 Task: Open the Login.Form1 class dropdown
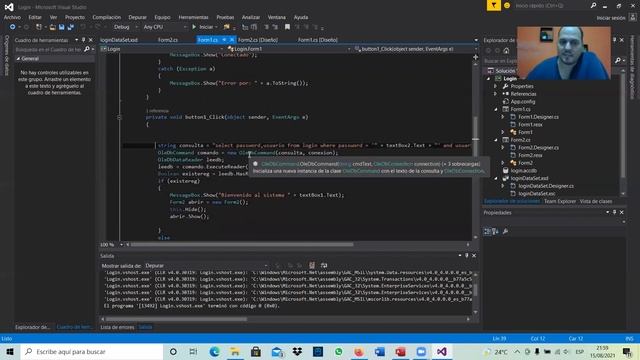click(289, 49)
